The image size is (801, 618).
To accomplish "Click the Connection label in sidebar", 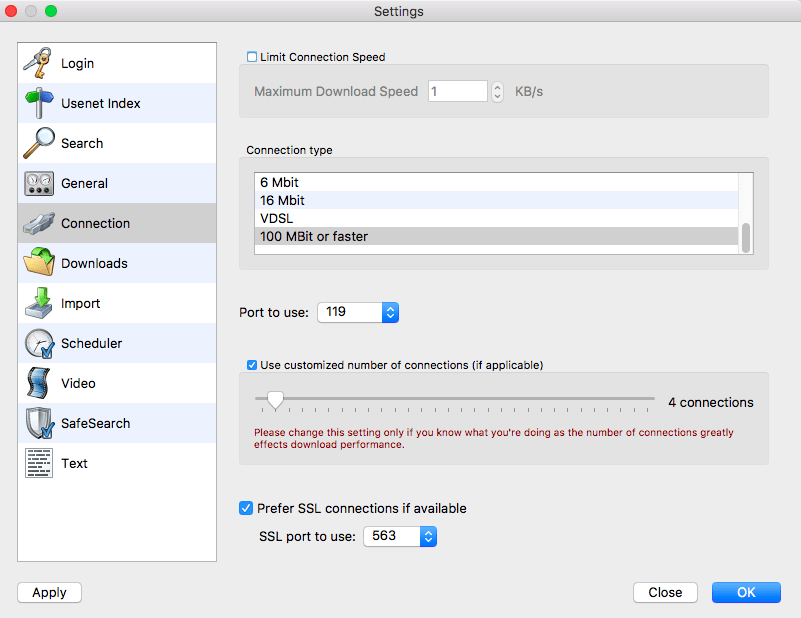I will click(96, 223).
